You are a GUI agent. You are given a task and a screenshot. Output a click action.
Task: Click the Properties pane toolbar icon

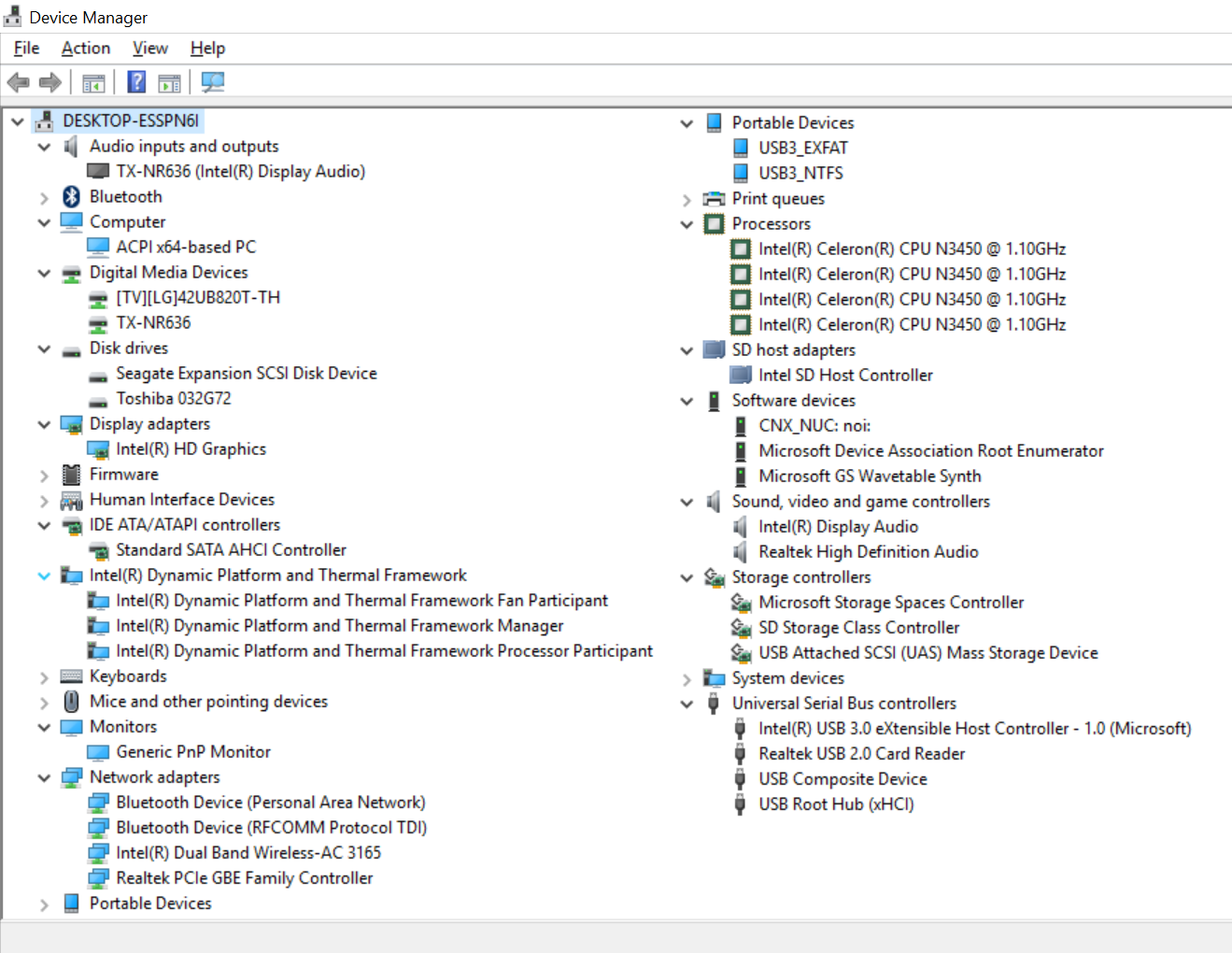coord(169,83)
